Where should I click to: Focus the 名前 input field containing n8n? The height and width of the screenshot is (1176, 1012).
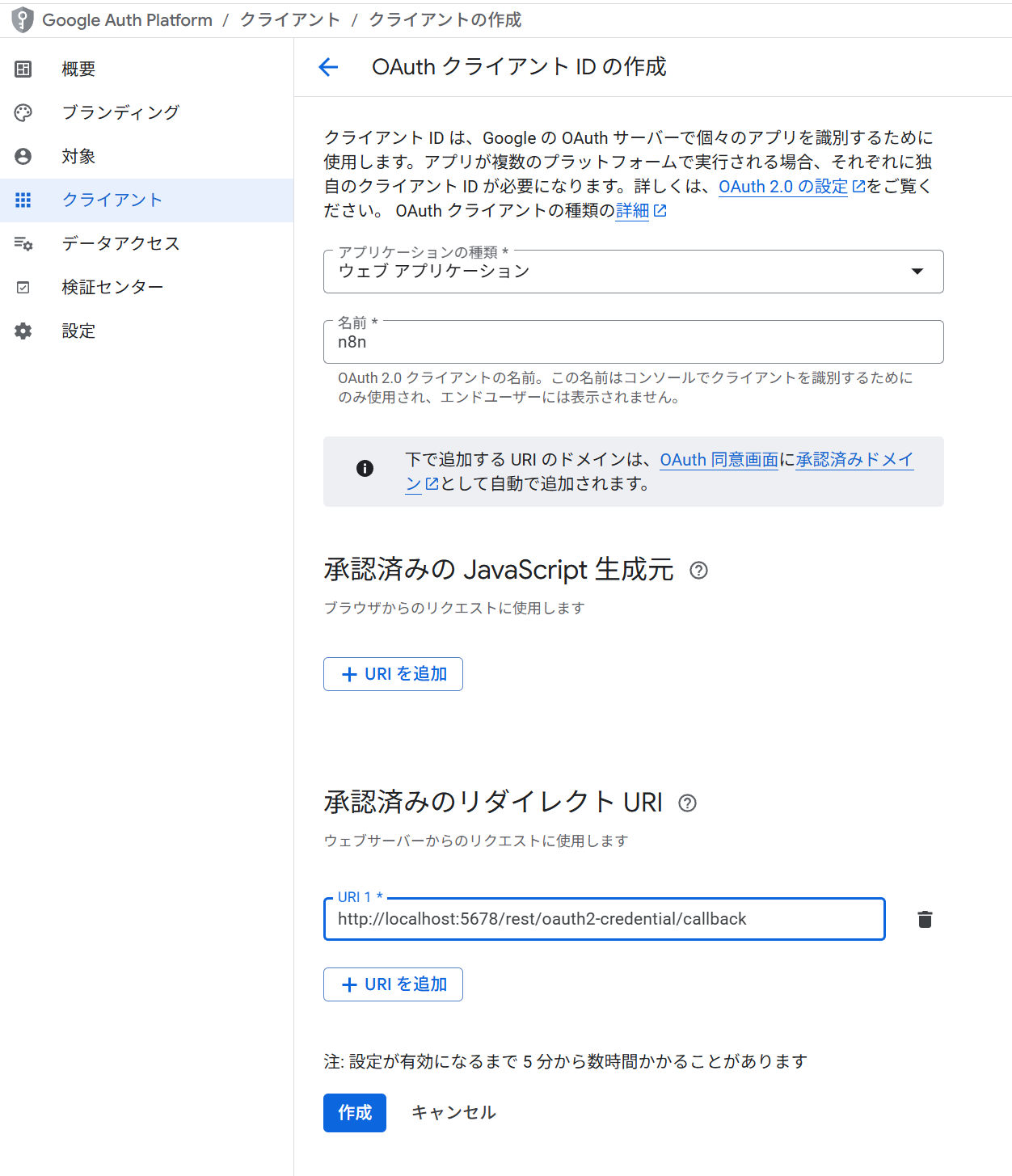[633, 343]
